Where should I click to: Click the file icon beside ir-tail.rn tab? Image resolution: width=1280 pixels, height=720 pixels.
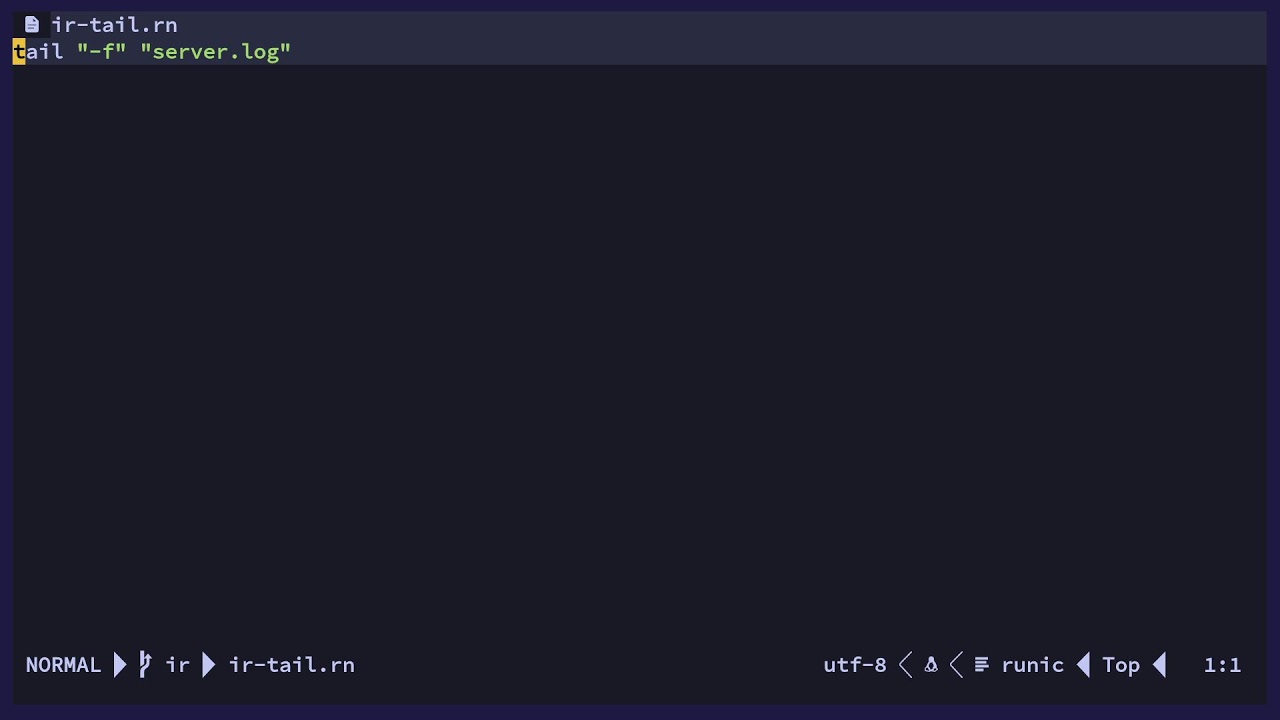[32, 25]
